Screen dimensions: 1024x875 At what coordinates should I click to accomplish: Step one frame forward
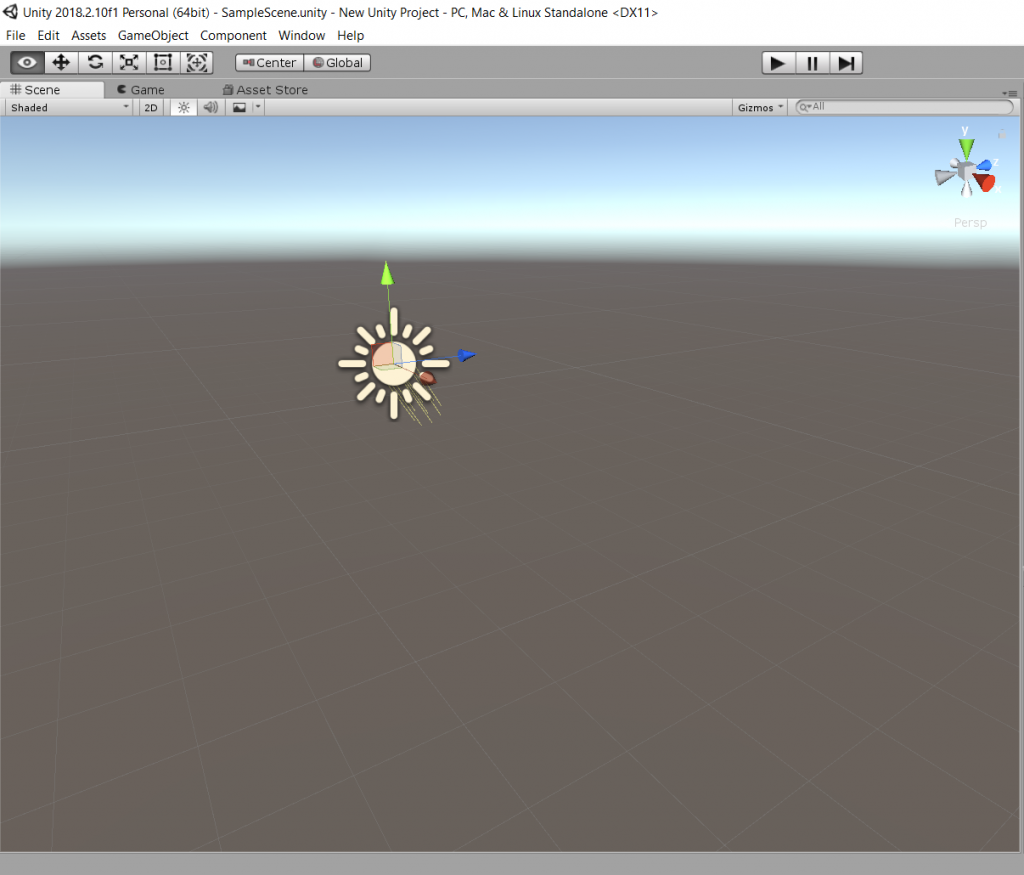(x=846, y=63)
